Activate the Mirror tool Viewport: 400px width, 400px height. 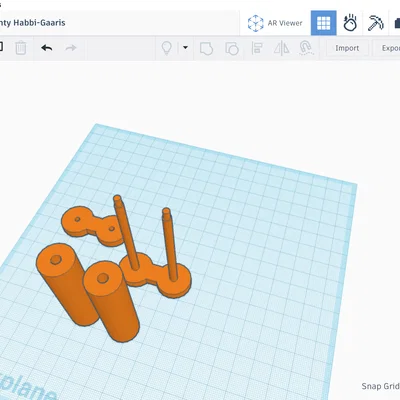coord(282,48)
